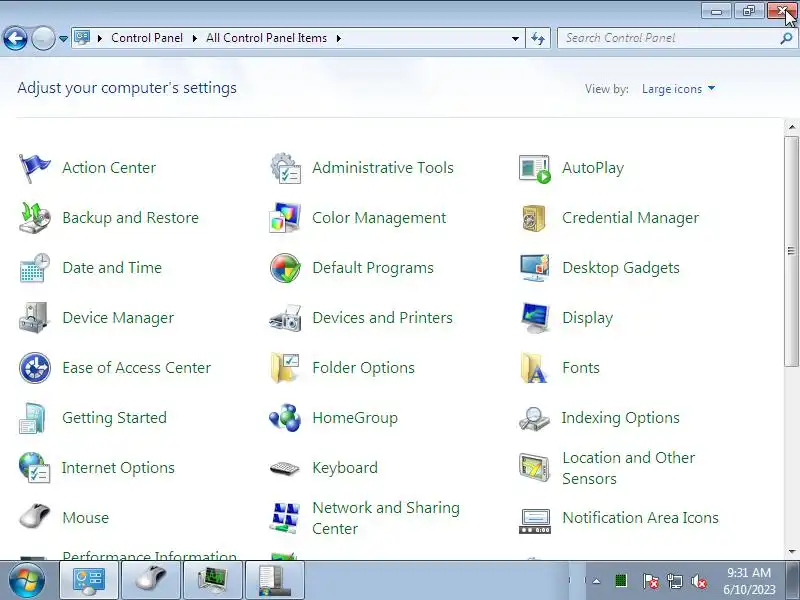Expand the arrow after Control Panel breadcrumb

[194, 38]
